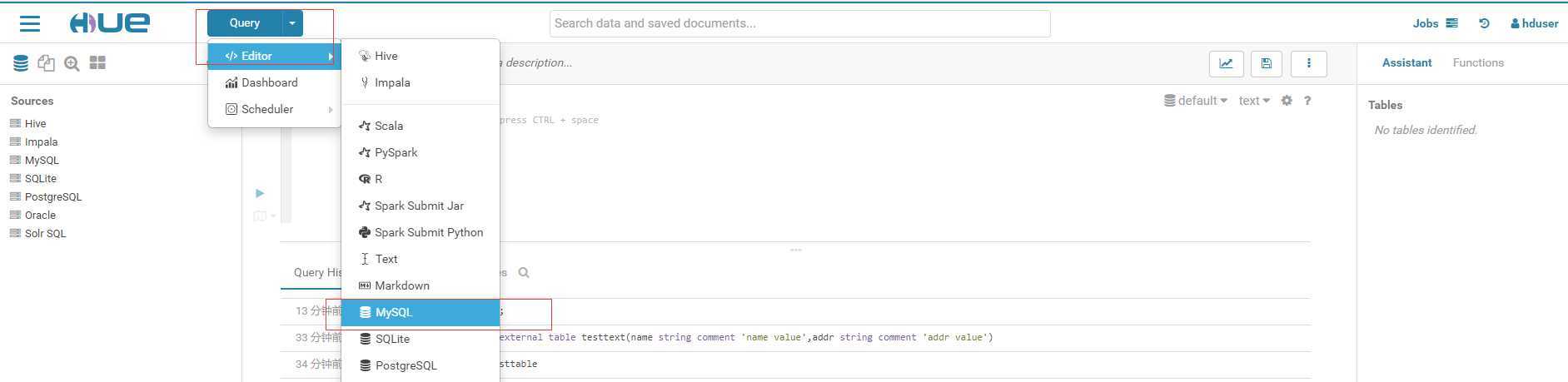Click the magnifier search icon in left panel
The height and width of the screenshot is (382, 1568).
(72, 63)
